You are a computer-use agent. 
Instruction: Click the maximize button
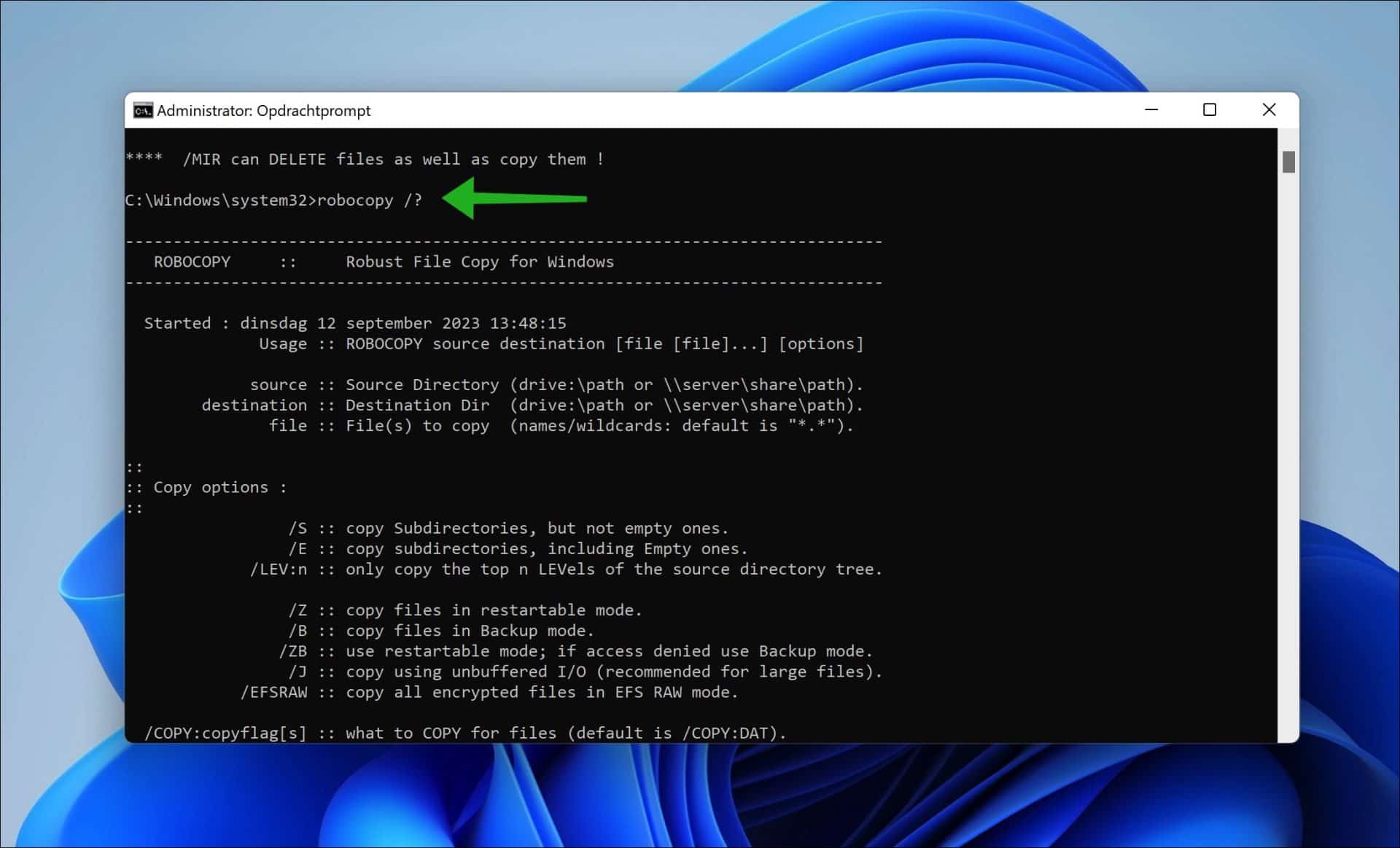pos(1210,109)
